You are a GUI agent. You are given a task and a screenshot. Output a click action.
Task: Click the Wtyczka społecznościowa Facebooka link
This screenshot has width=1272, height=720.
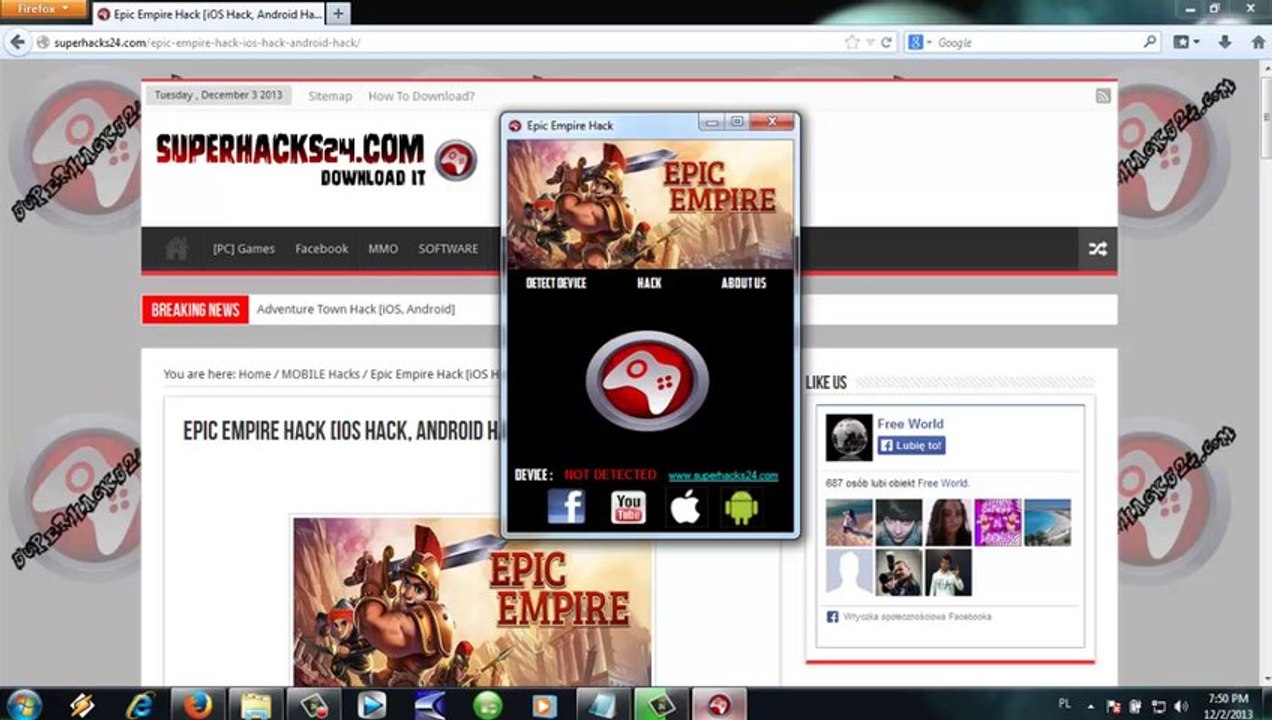[x=917, y=617]
